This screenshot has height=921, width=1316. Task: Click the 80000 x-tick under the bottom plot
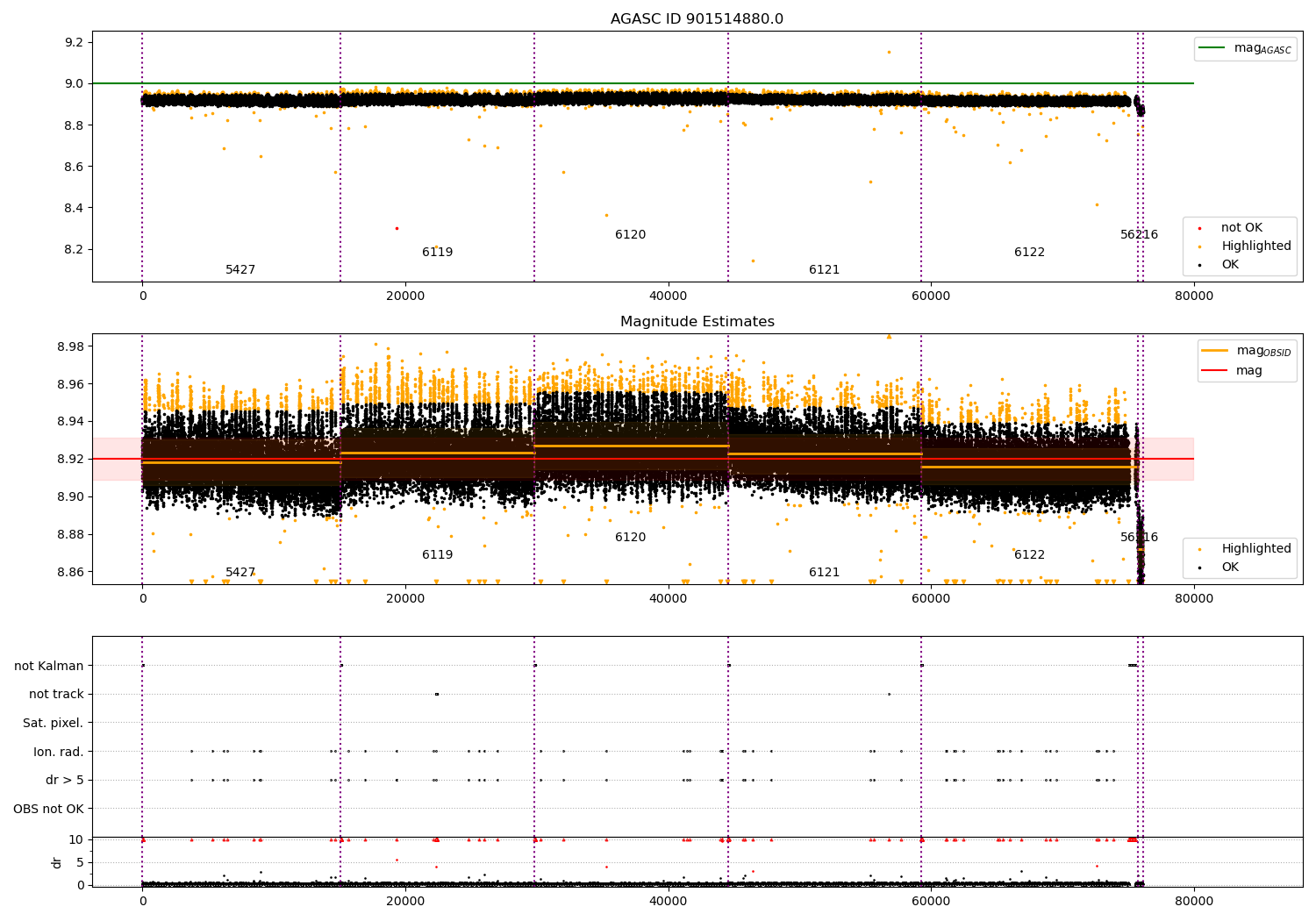click(x=1194, y=900)
